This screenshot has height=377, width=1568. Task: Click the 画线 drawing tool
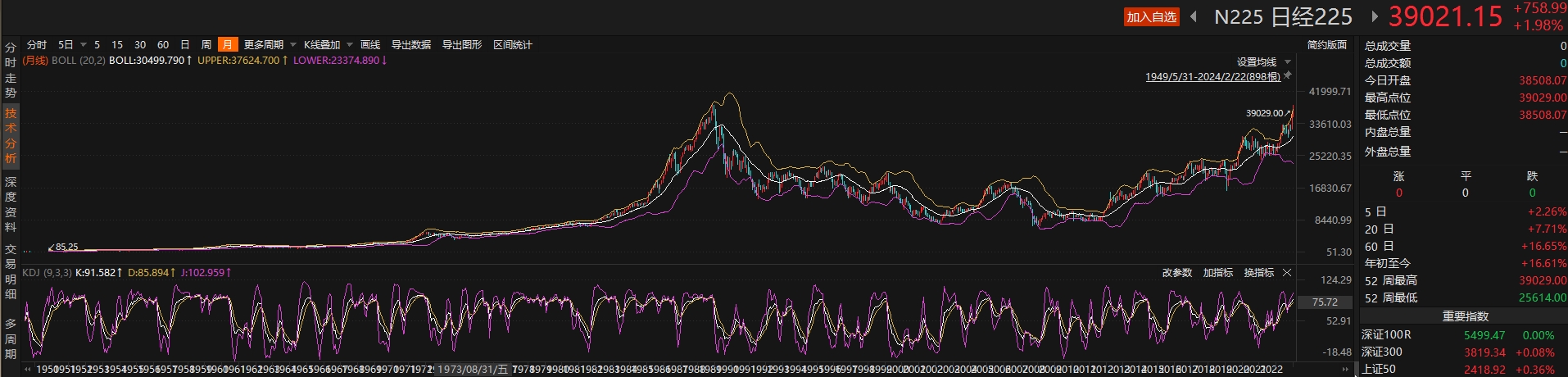[370, 45]
